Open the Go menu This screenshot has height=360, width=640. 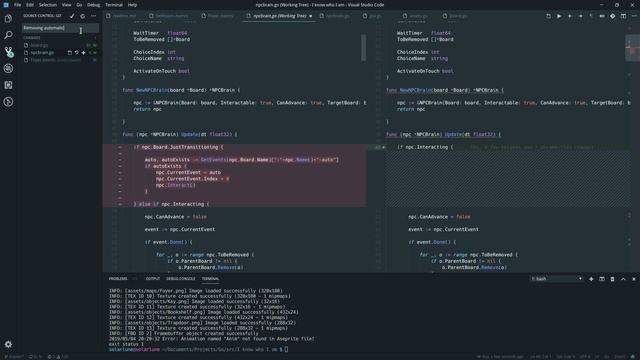point(79,5)
